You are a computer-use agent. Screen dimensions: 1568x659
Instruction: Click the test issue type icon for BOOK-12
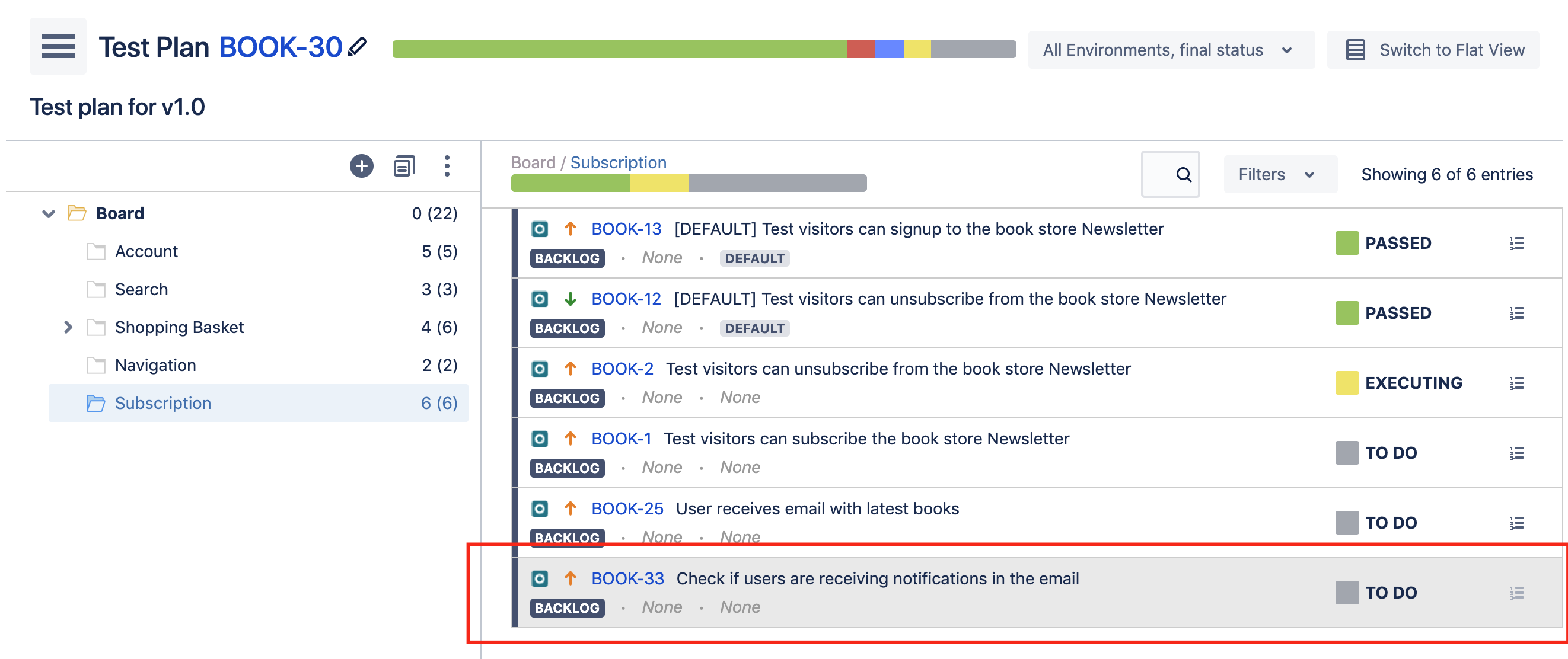[539, 299]
